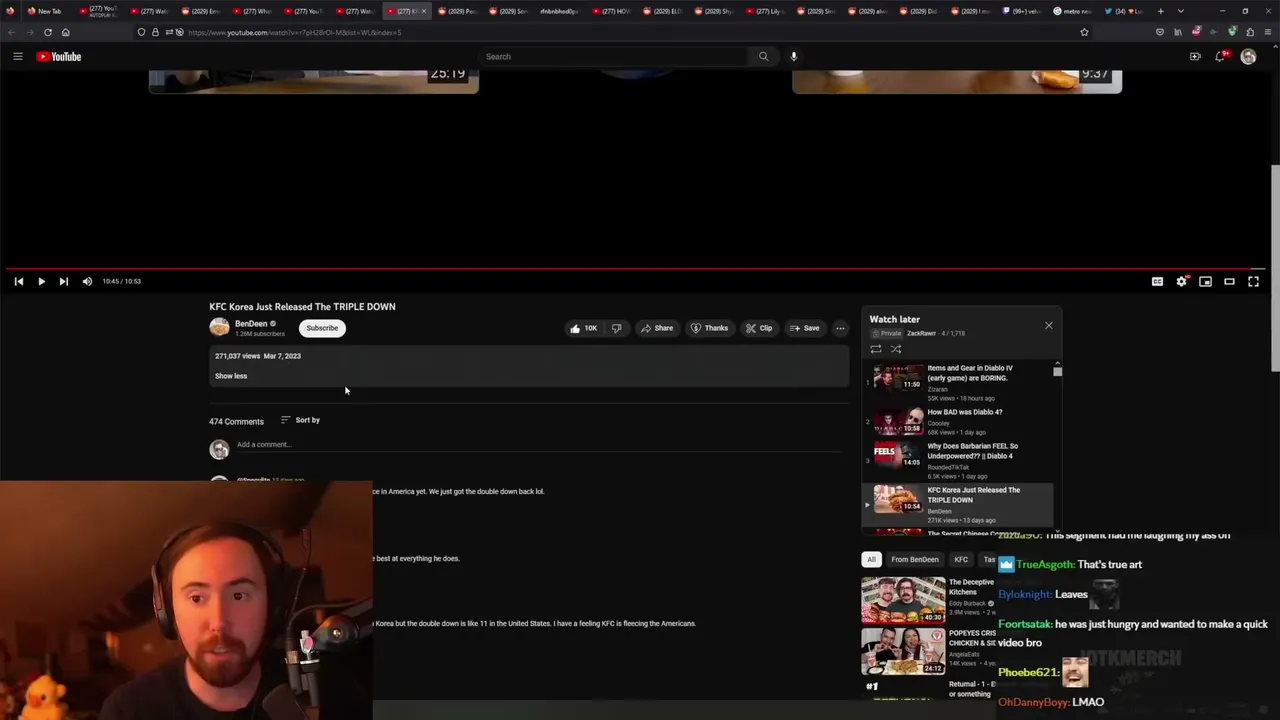
Task: Reload the page in the browser
Action: click(48, 32)
